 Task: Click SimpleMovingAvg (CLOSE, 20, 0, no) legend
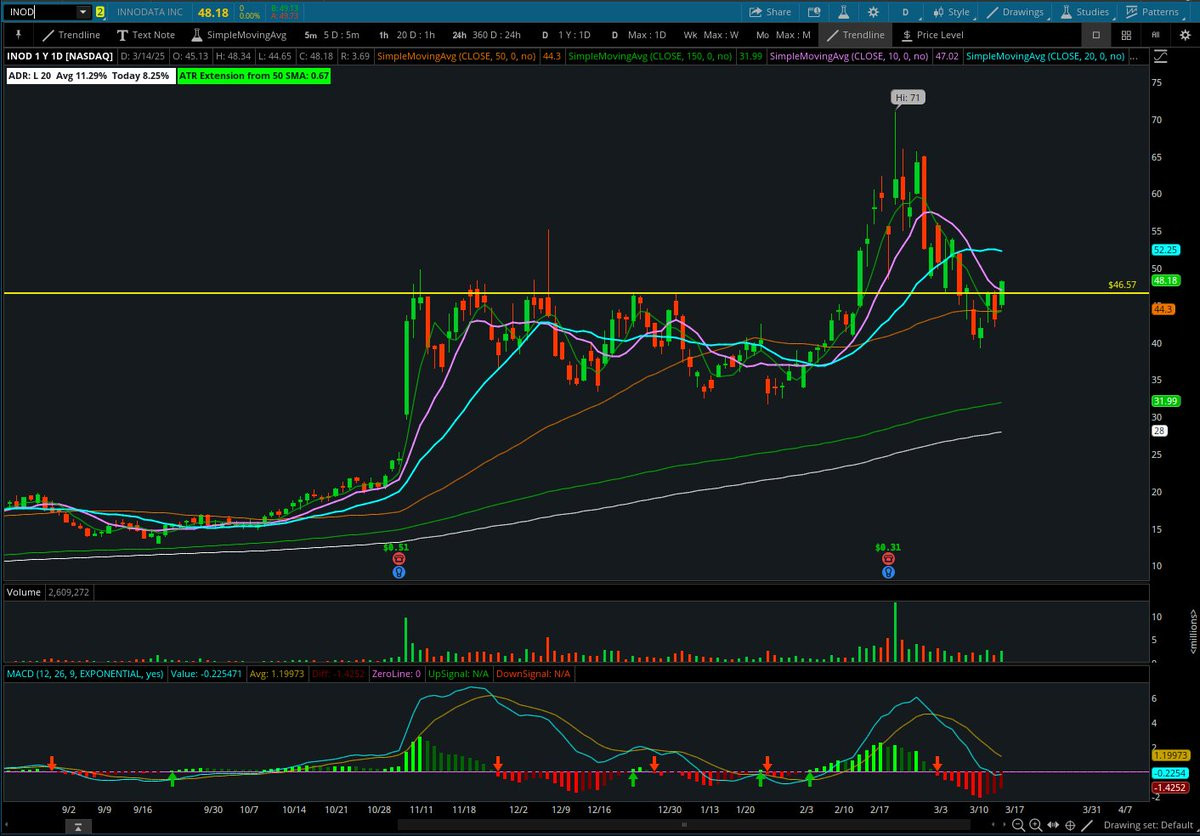1045,57
